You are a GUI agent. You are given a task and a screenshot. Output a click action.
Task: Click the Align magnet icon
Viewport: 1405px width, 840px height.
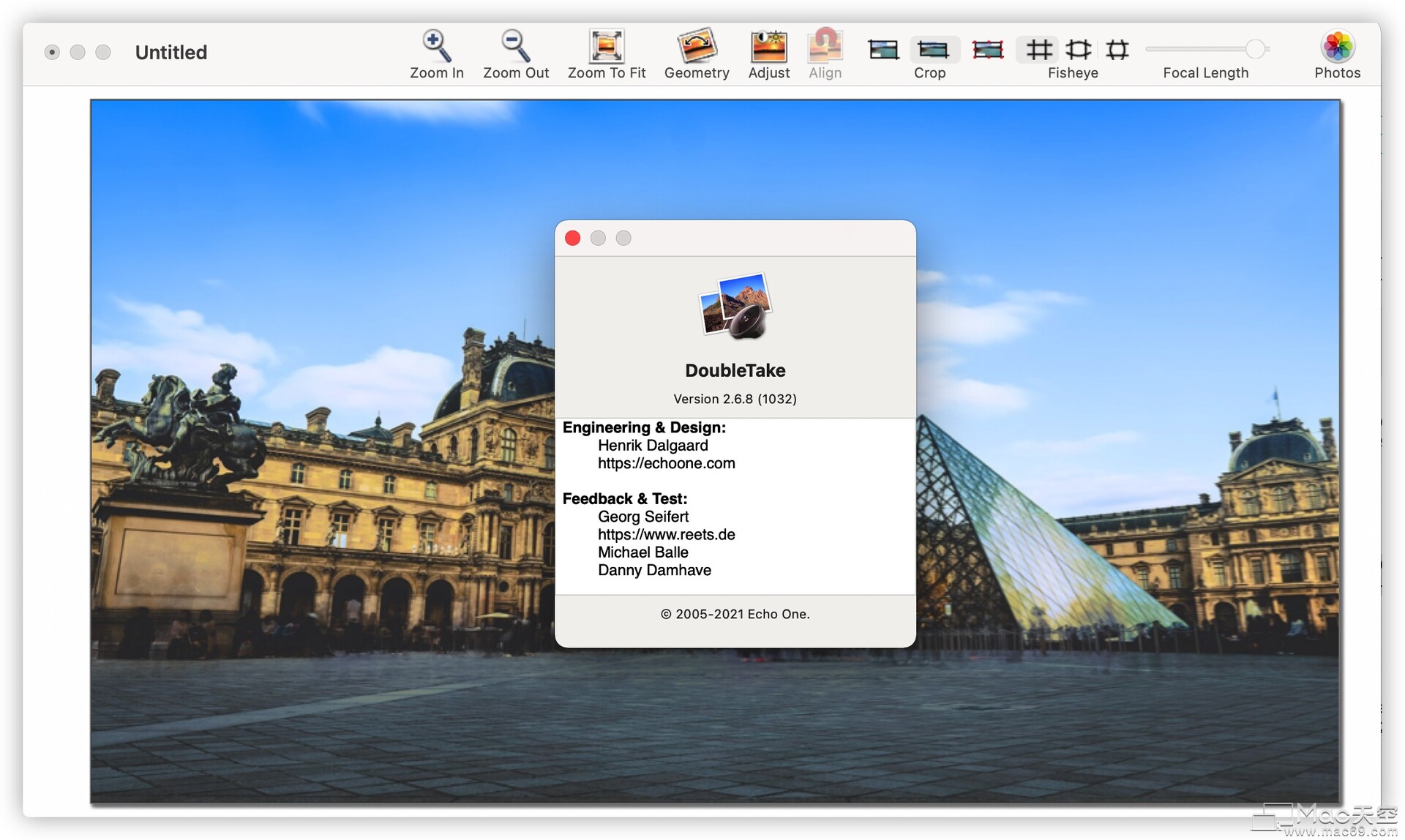825,45
